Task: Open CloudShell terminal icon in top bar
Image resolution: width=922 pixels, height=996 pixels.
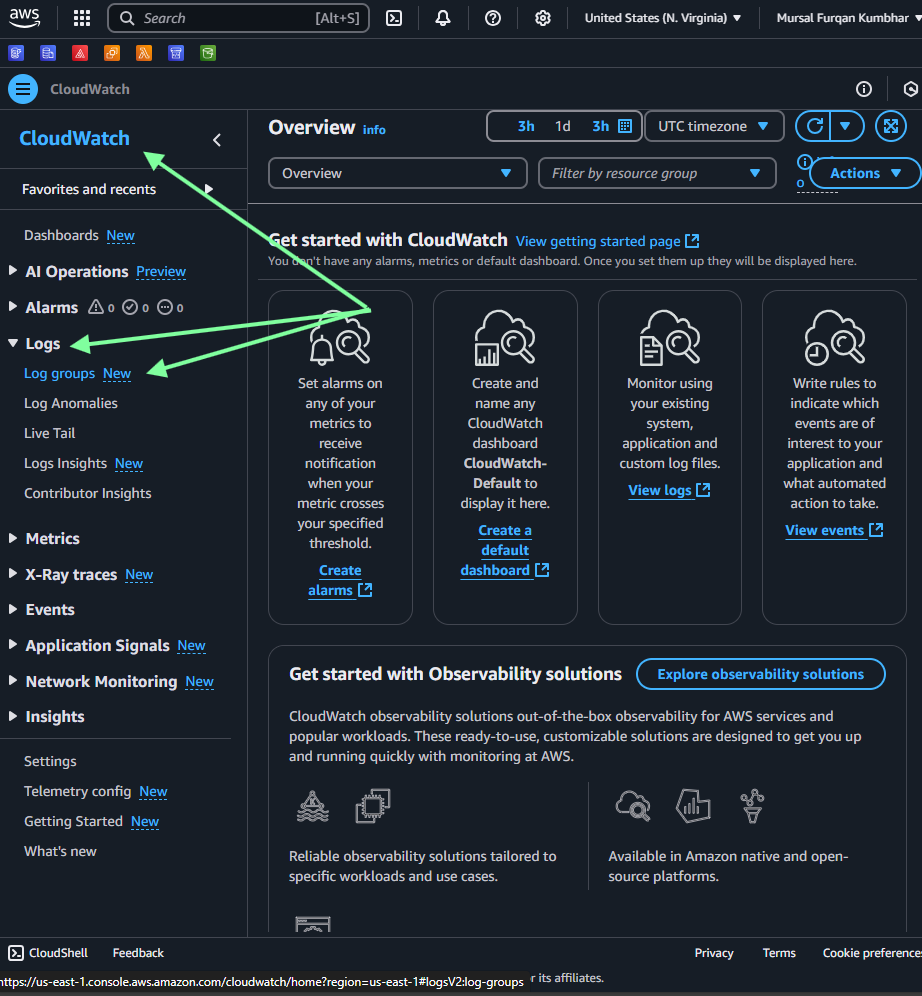Action: tap(394, 18)
